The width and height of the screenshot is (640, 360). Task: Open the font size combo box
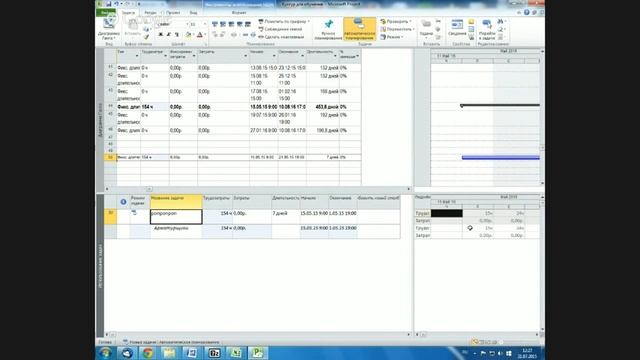pos(198,24)
